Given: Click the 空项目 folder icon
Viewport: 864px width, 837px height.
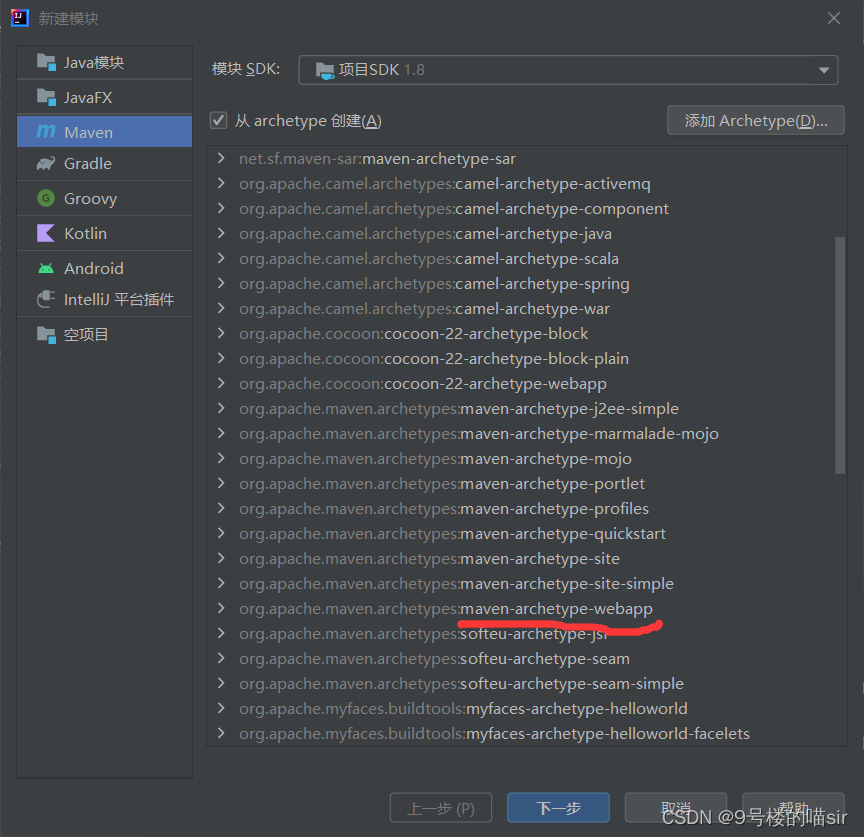Looking at the screenshot, I should coord(46,333).
